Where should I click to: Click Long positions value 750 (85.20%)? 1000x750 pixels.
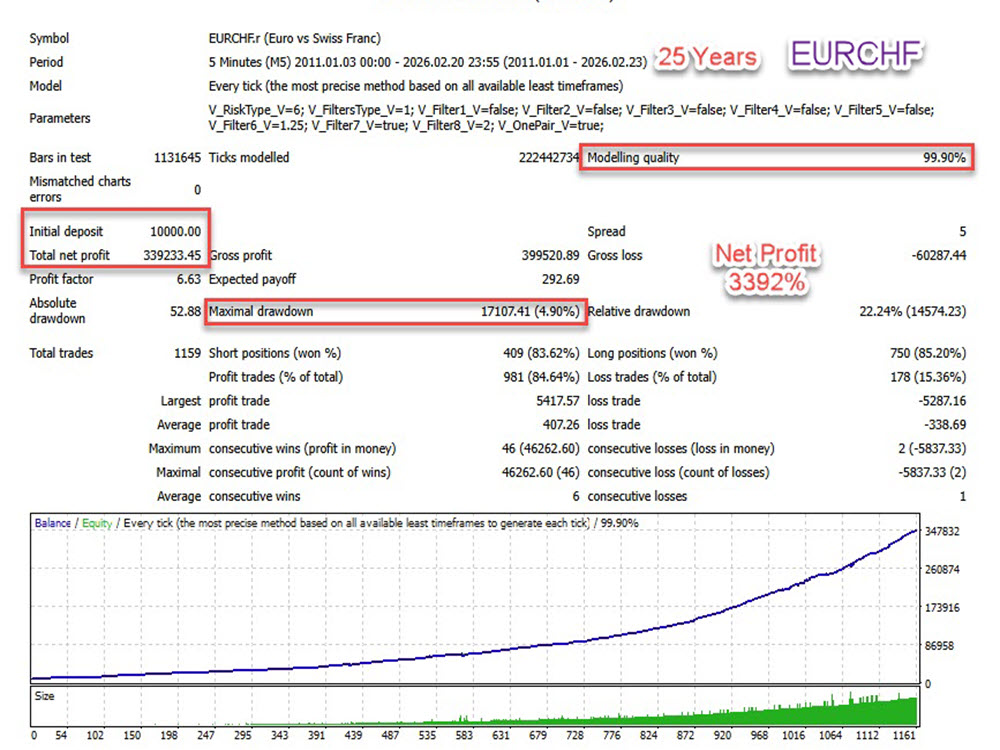coord(928,353)
